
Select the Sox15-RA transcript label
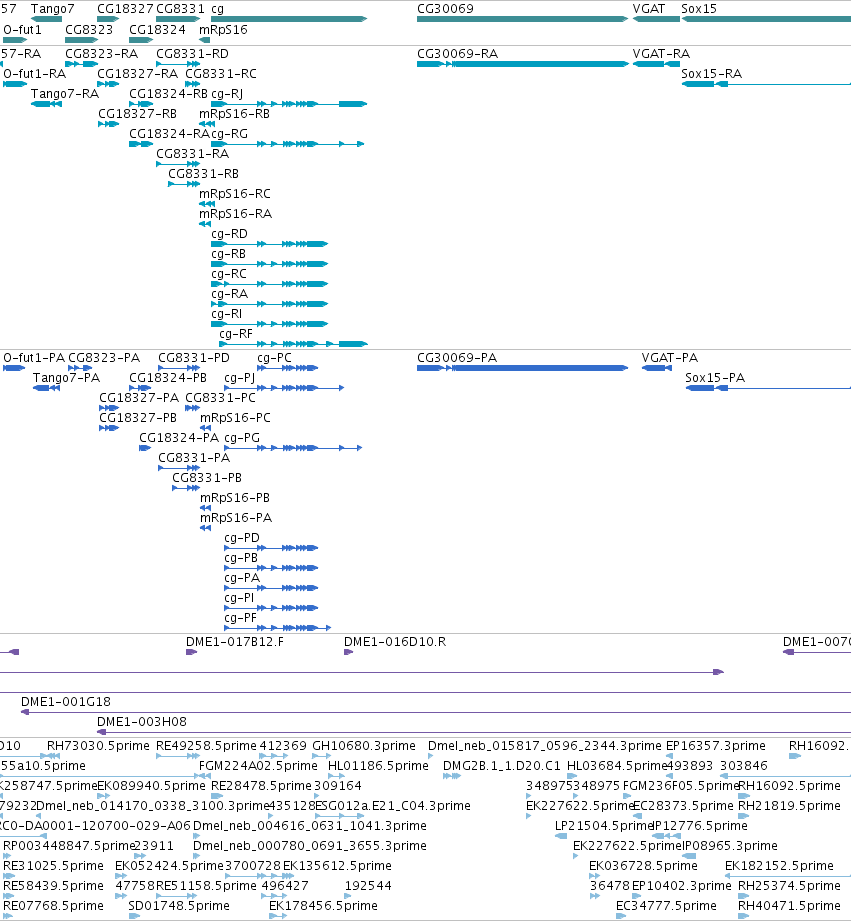coord(711,73)
